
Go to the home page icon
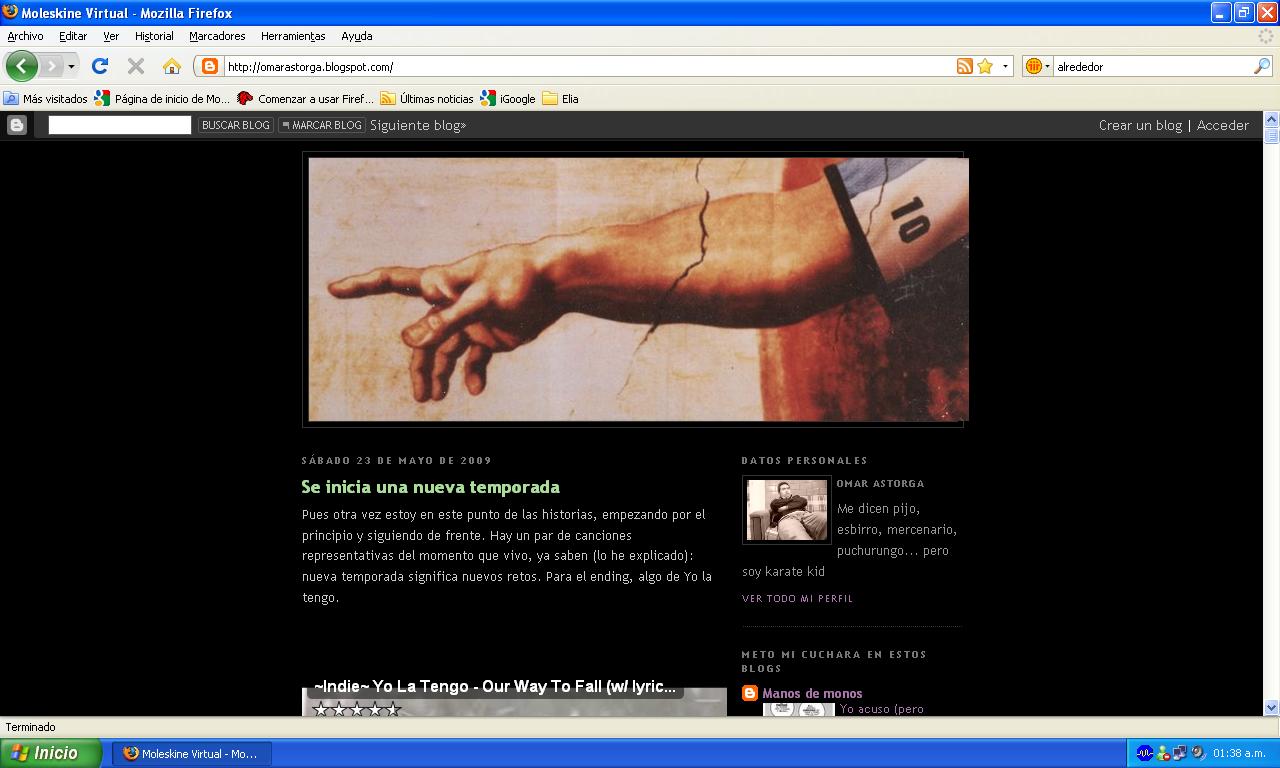(172, 66)
